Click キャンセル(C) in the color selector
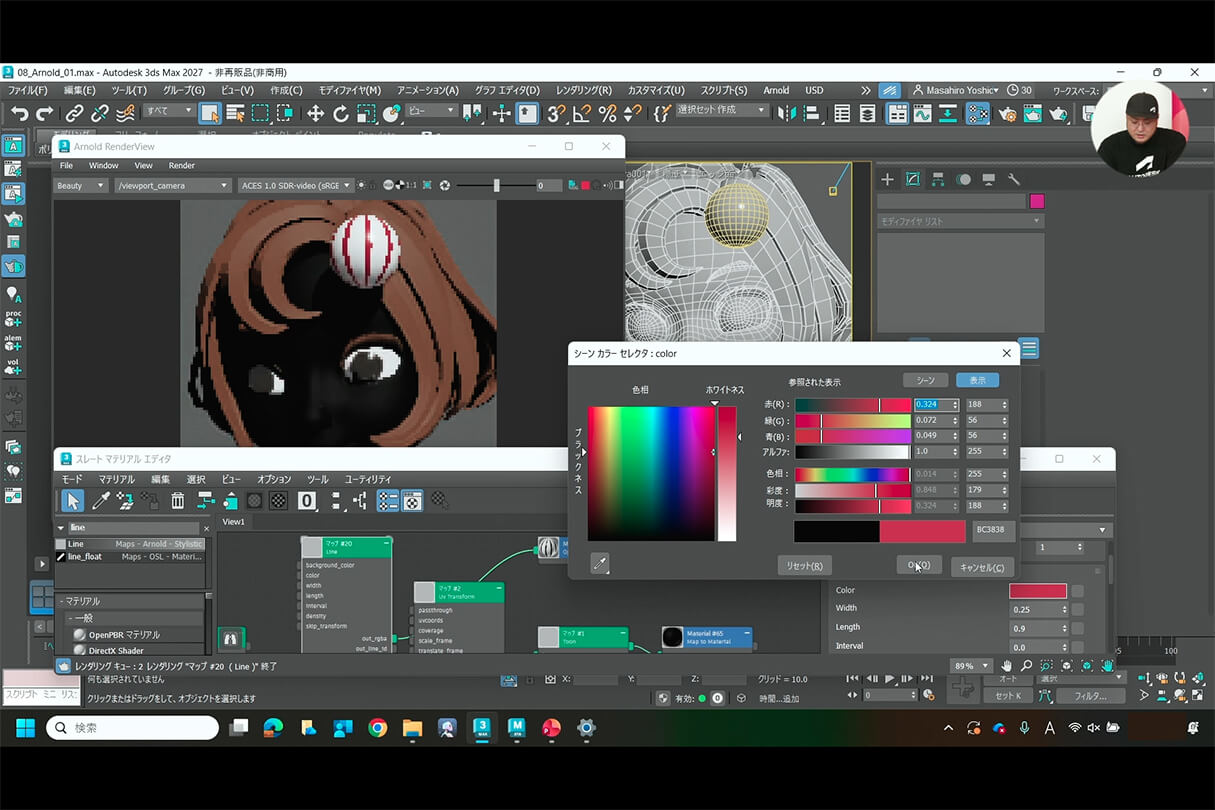Screen dimensions: 1215x810 point(982,566)
